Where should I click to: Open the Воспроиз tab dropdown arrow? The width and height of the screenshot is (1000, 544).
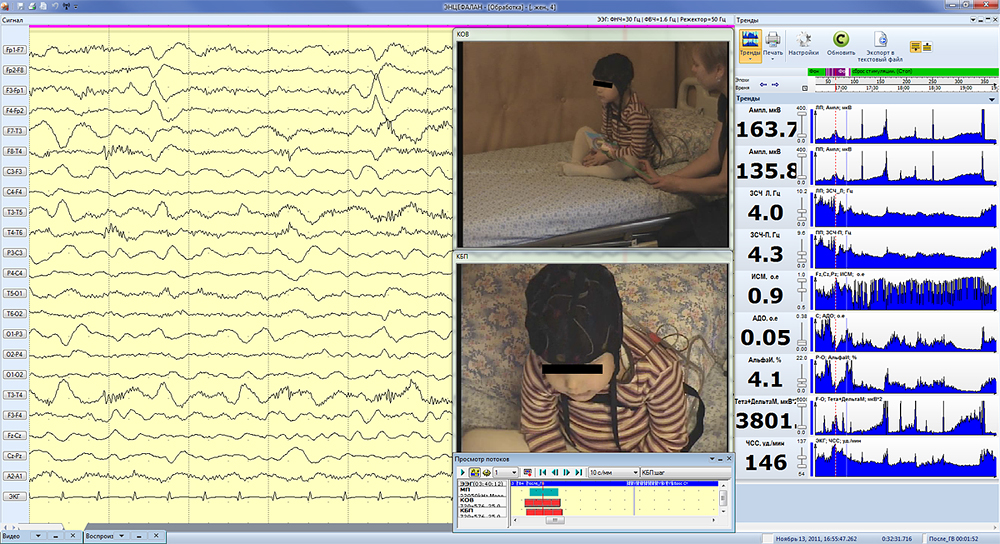121,536
